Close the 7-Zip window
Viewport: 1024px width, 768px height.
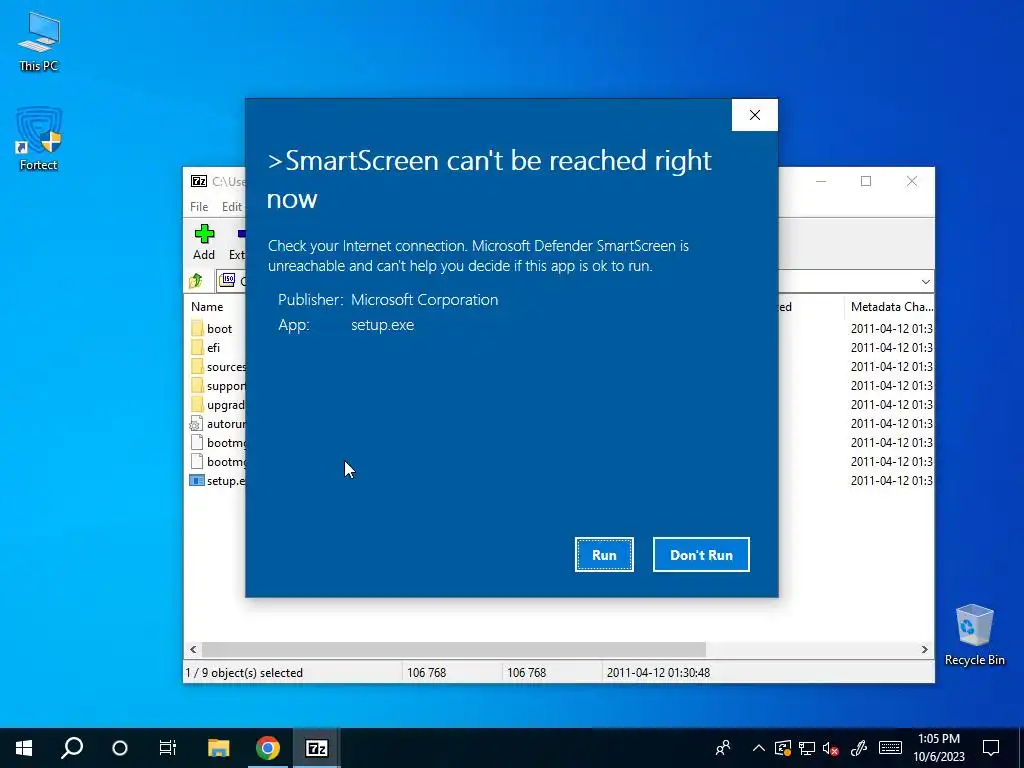click(x=912, y=181)
